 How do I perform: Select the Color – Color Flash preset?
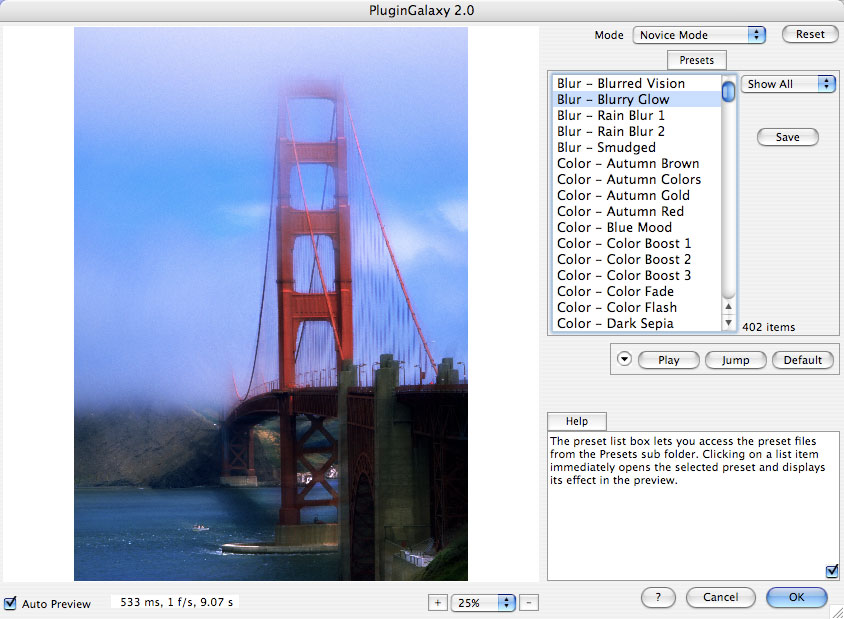[636, 308]
